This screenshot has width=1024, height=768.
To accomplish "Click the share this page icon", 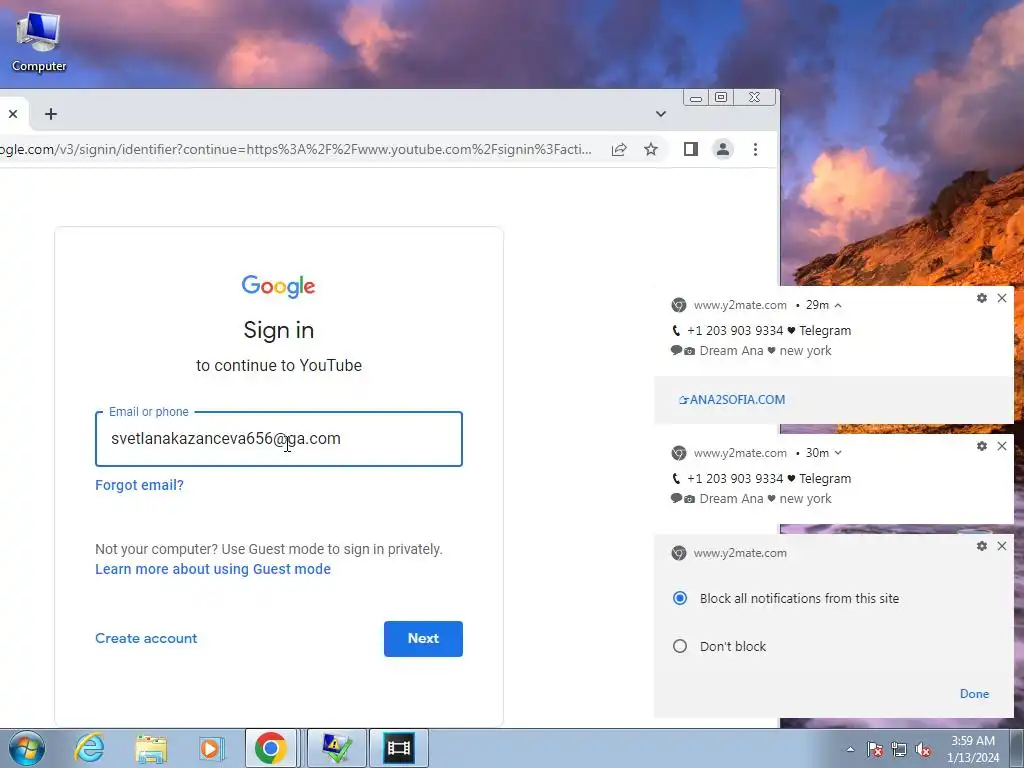I will (x=619, y=150).
